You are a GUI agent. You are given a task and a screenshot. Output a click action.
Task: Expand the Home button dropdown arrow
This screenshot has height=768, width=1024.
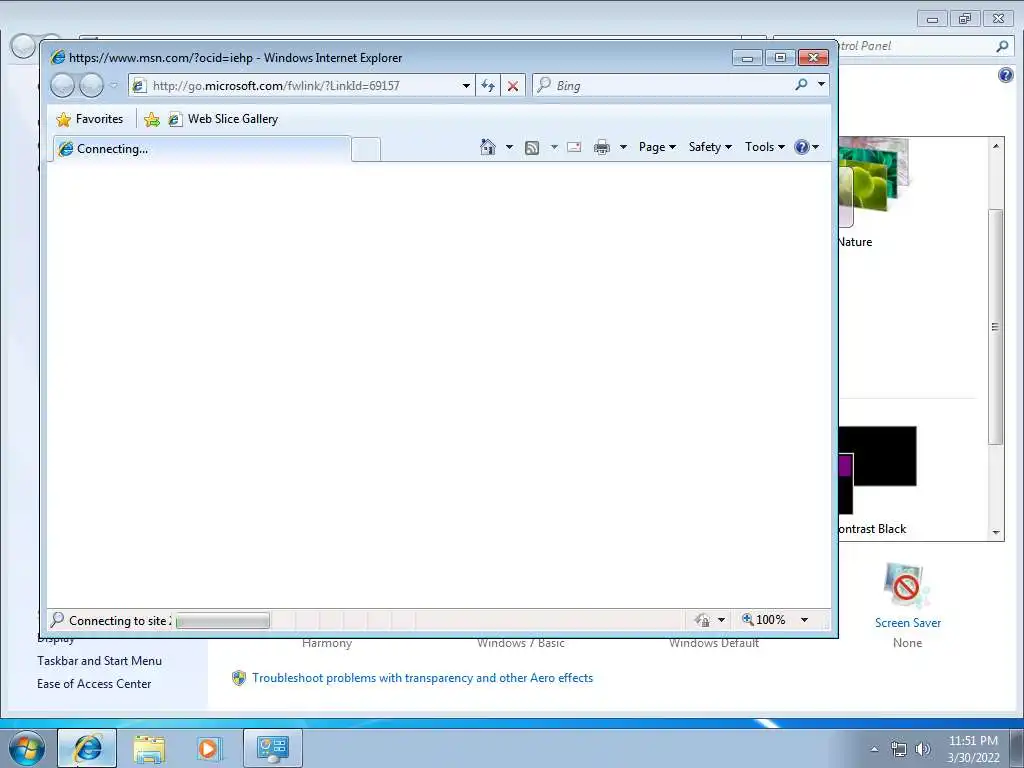(x=509, y=147)
